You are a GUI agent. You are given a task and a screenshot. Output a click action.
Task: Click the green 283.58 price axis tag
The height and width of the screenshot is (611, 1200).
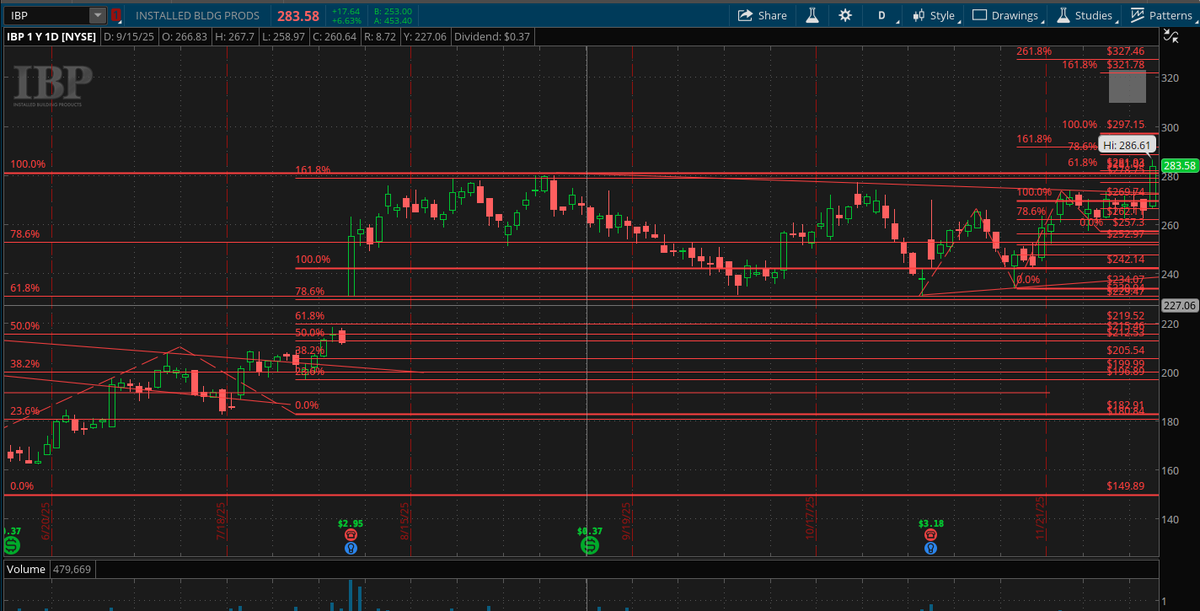tap(1181, 166)
